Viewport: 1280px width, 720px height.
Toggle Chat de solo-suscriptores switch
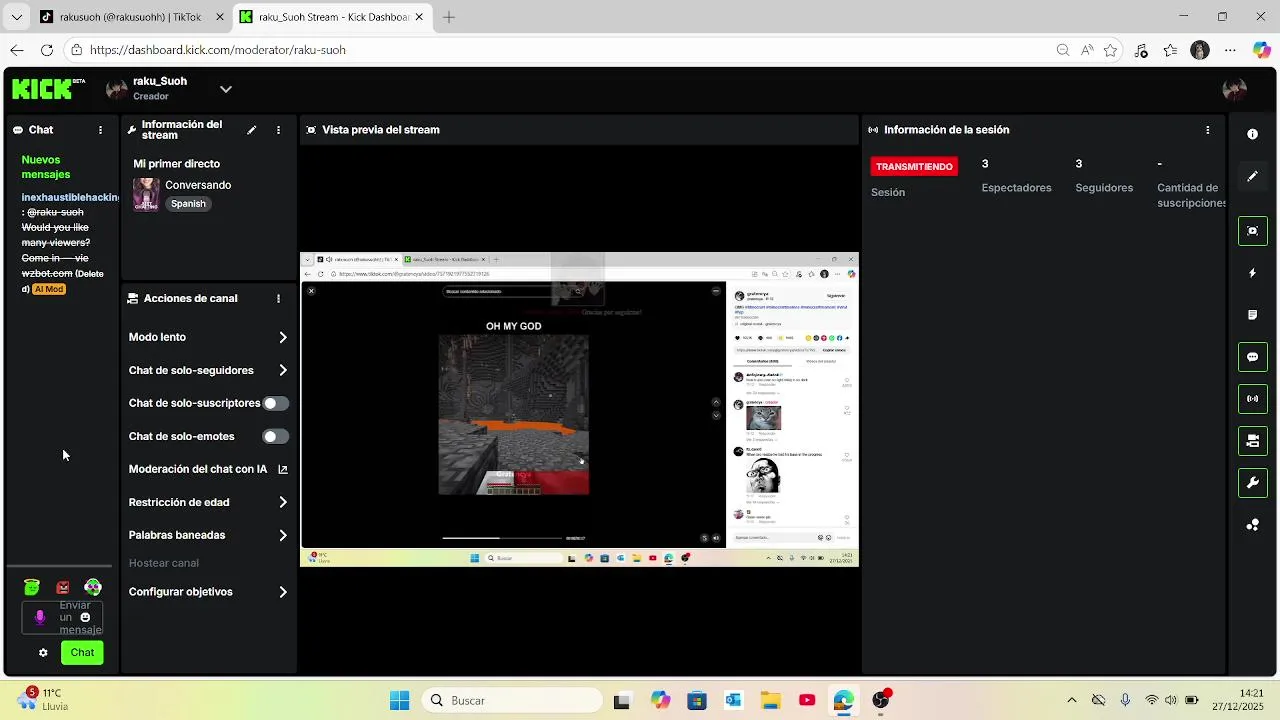tap(275, 403)
